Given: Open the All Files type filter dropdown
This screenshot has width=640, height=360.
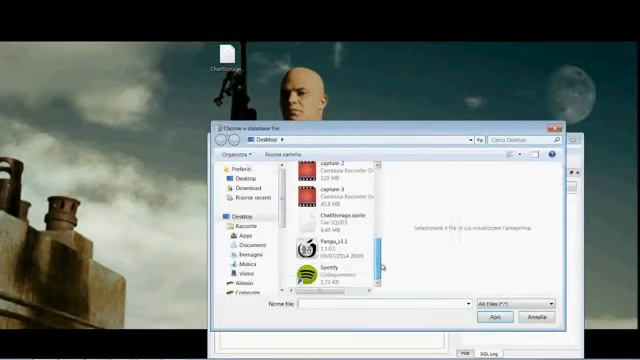Looking at the screenshot, I should 516,304.
